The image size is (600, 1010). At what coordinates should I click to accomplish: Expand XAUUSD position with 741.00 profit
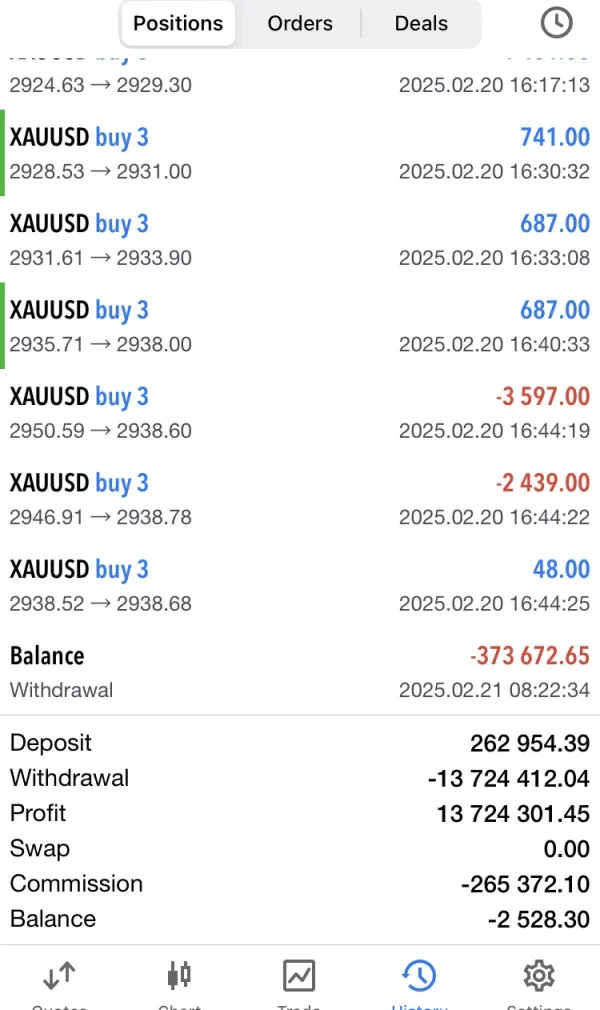tap(300, 154)
